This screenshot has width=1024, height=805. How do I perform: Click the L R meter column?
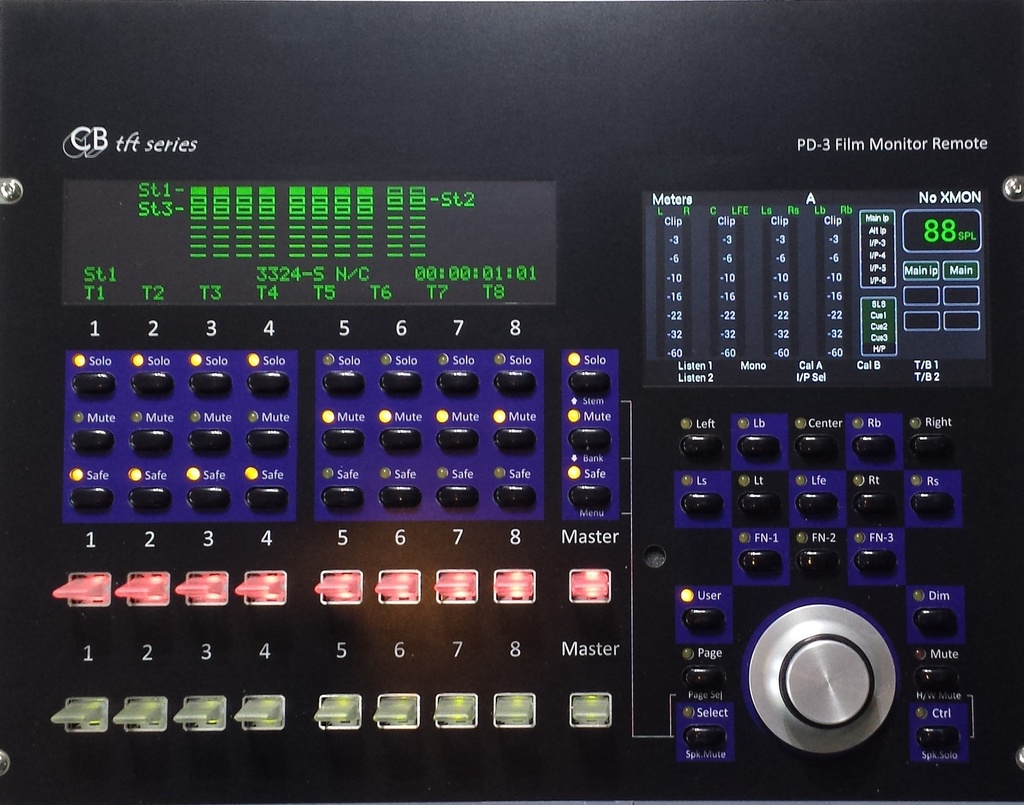coord(673,284)
